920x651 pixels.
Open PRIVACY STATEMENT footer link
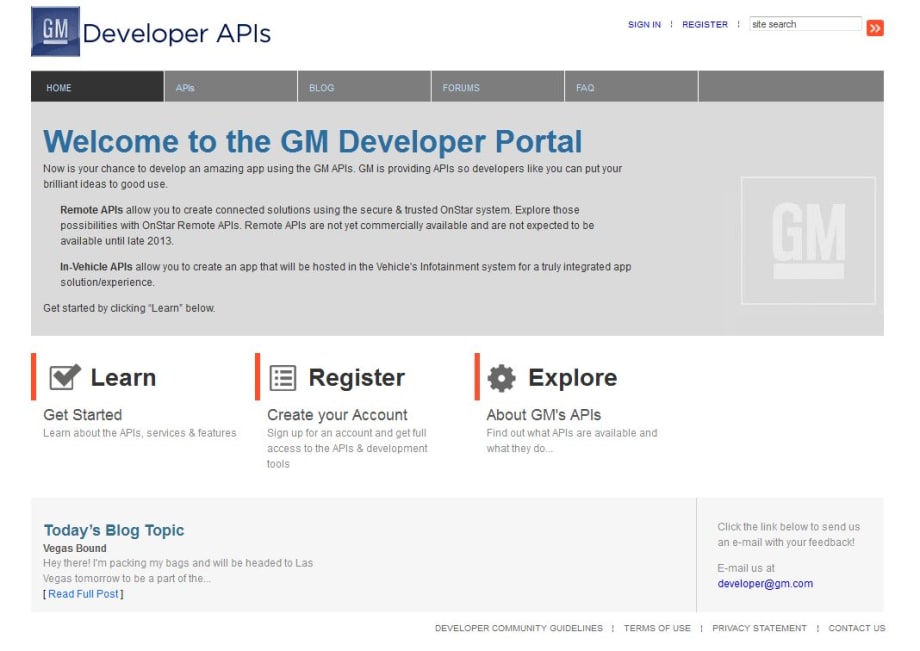pyautogui.click(x=759, y=628)
